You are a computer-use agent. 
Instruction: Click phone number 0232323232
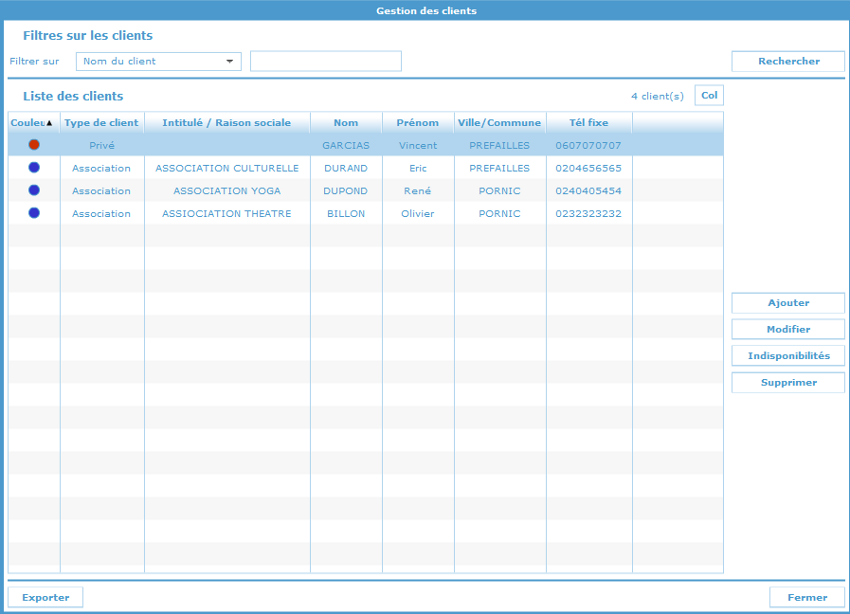[589, 214]
